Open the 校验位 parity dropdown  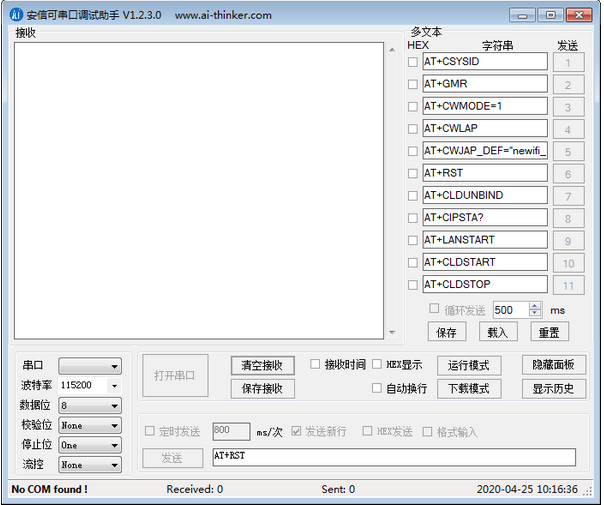[x=90, y=426]
